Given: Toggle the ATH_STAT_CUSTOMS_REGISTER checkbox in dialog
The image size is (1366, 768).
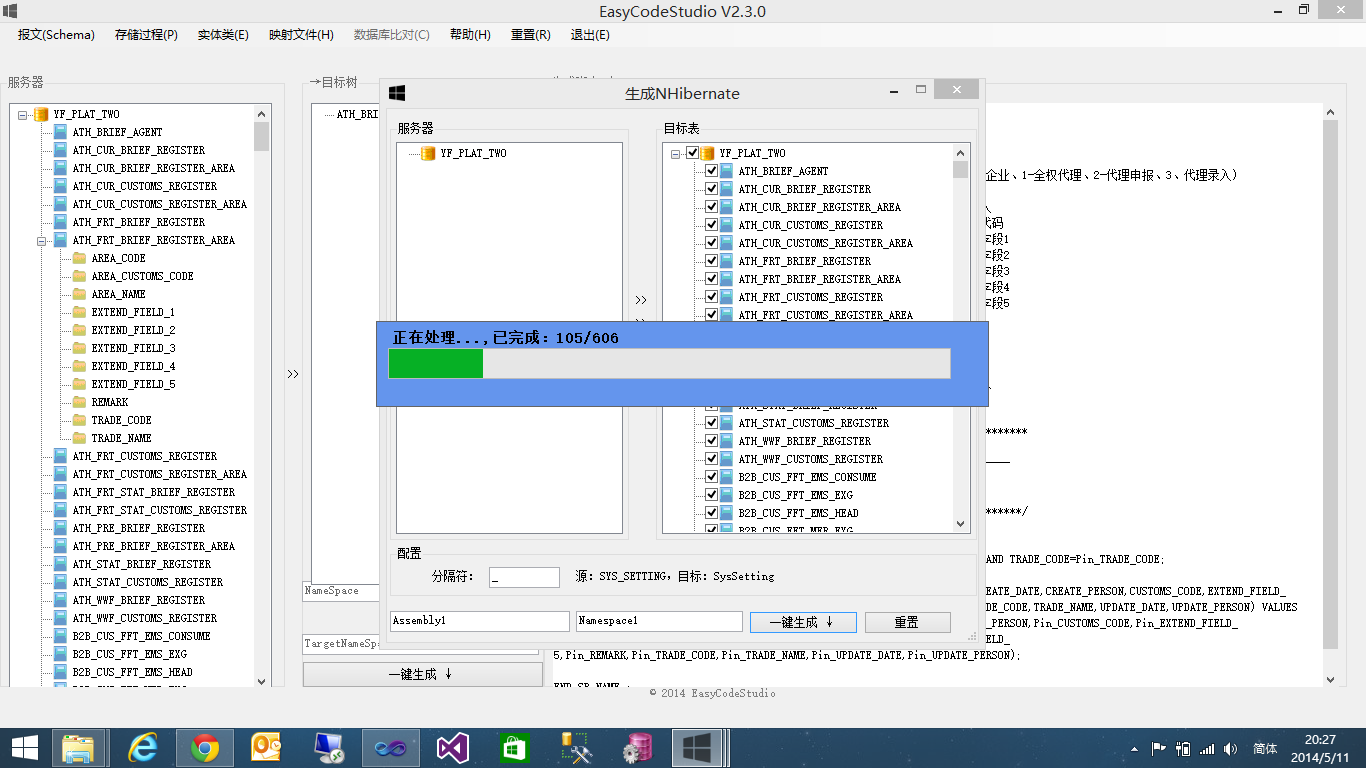Looking at the screenshot, I should coord(712,423).
